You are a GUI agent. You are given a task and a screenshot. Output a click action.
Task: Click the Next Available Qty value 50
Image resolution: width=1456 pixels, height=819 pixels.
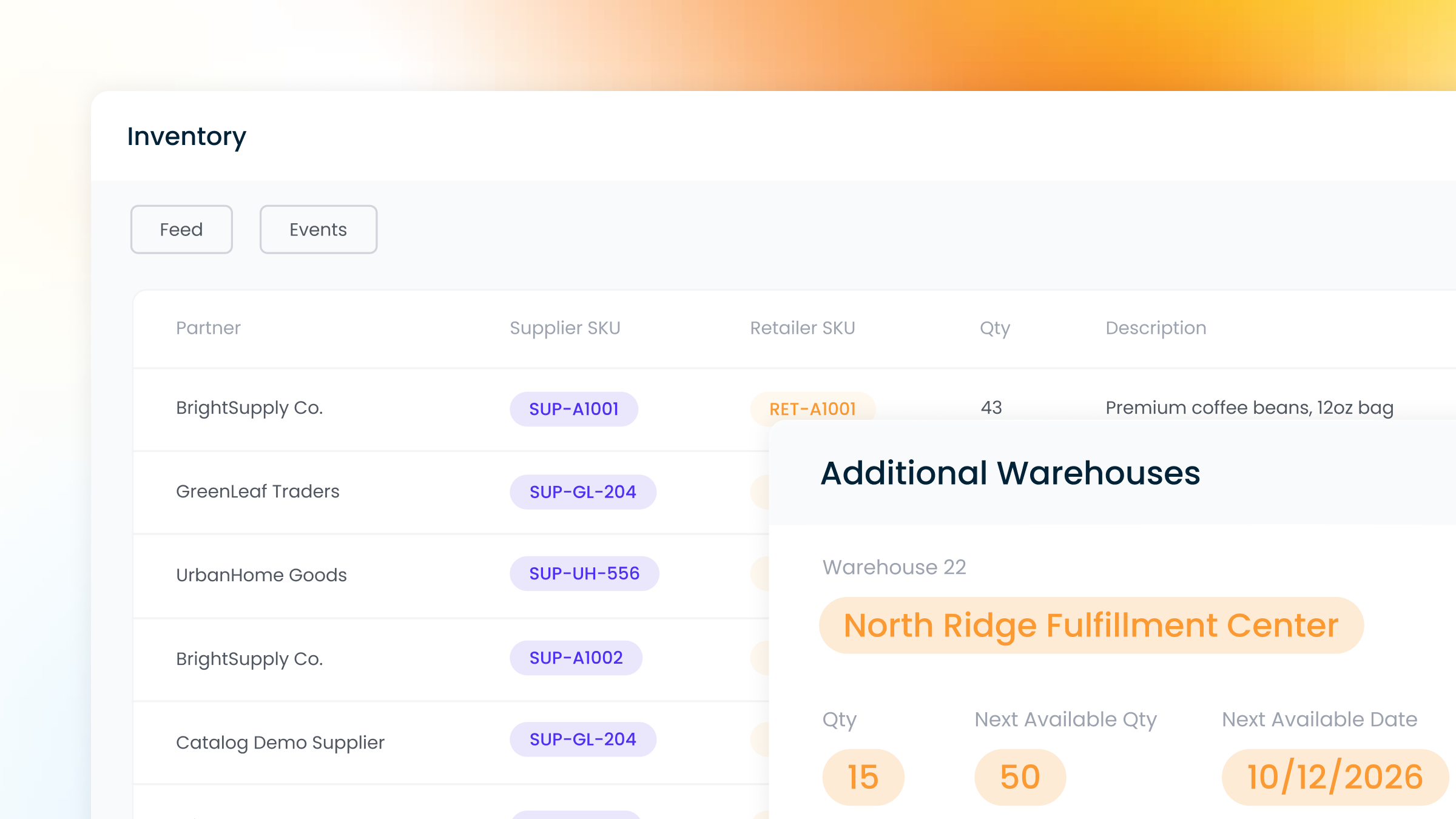click(1019, 777)
